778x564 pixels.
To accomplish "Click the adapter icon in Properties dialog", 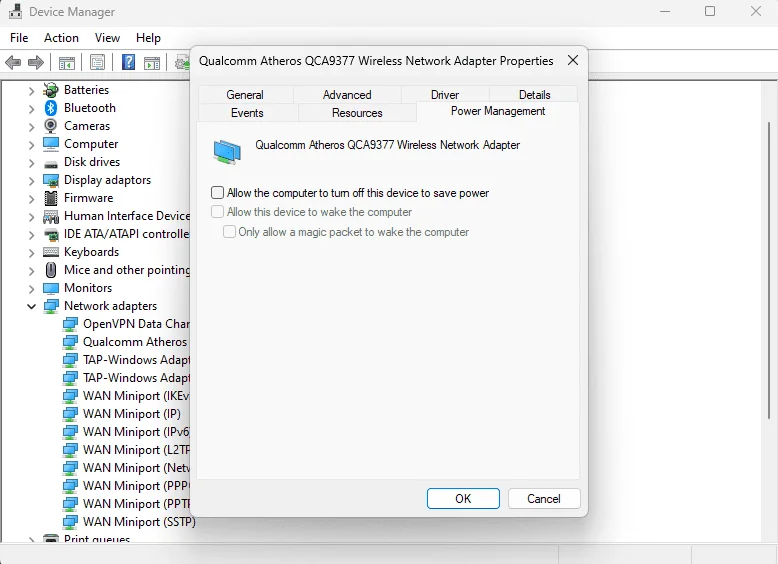I will pyautogui.click(x=227, y=152).
